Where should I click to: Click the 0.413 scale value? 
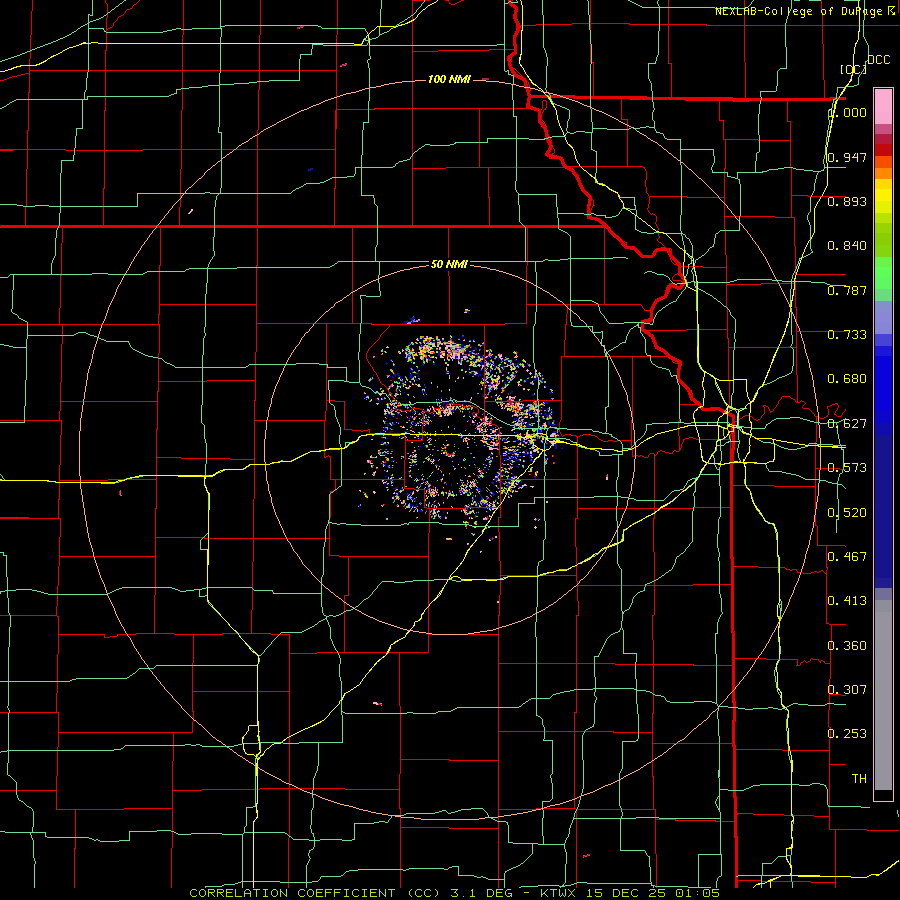tap(847, 601)
